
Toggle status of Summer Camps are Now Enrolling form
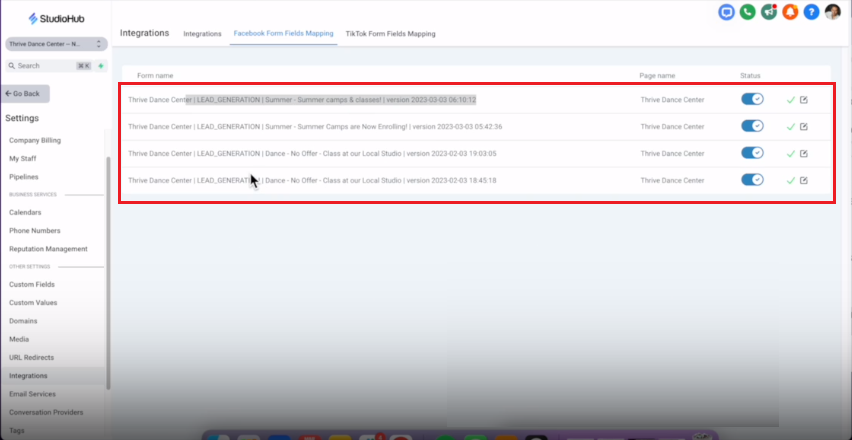[753, 126]
